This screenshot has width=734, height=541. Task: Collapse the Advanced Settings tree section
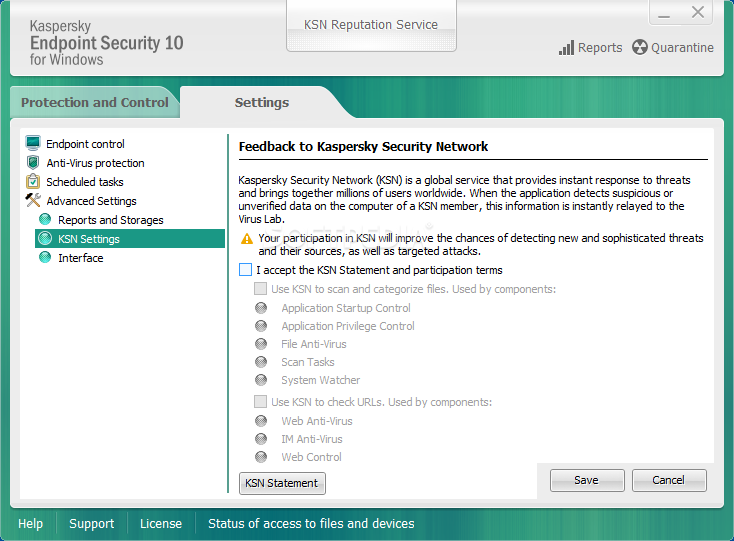coord(90,201)
